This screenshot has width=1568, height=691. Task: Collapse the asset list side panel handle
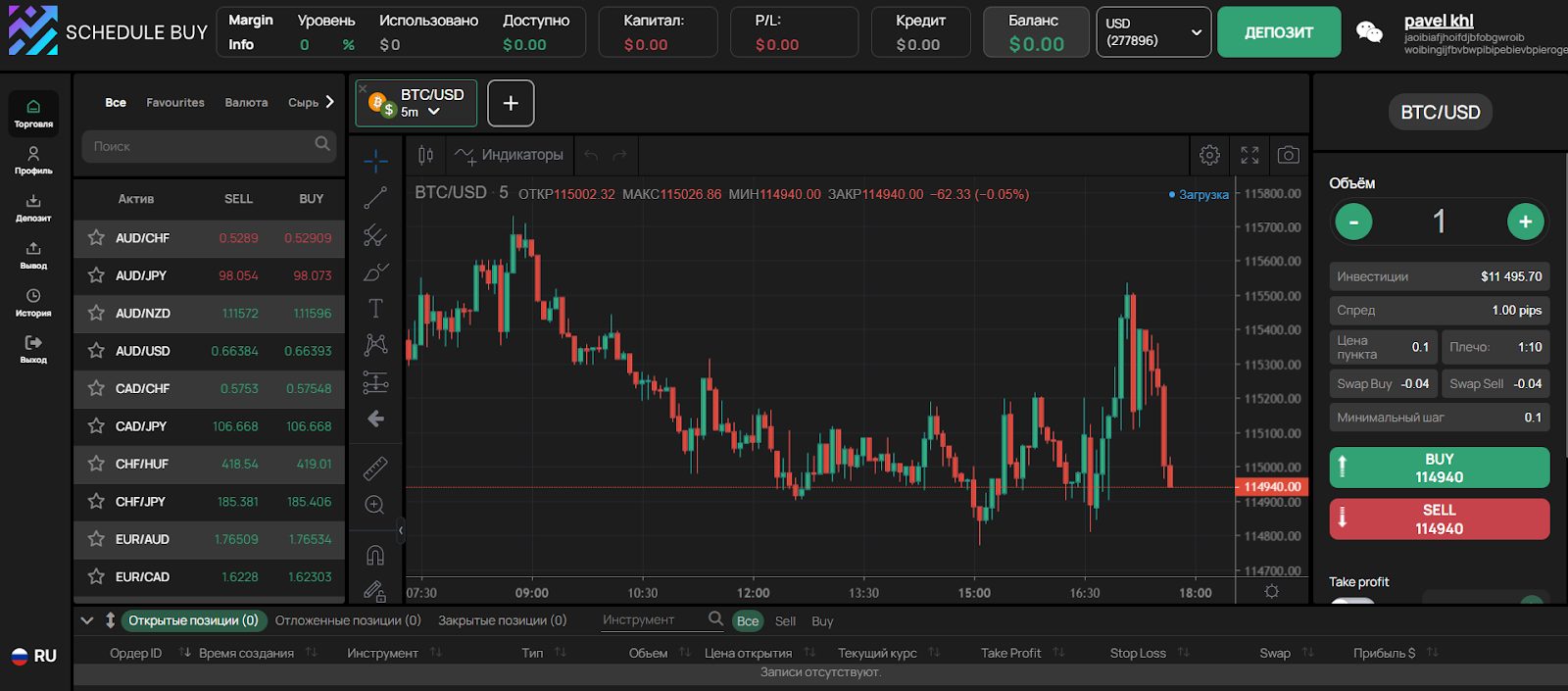(400, 530)
